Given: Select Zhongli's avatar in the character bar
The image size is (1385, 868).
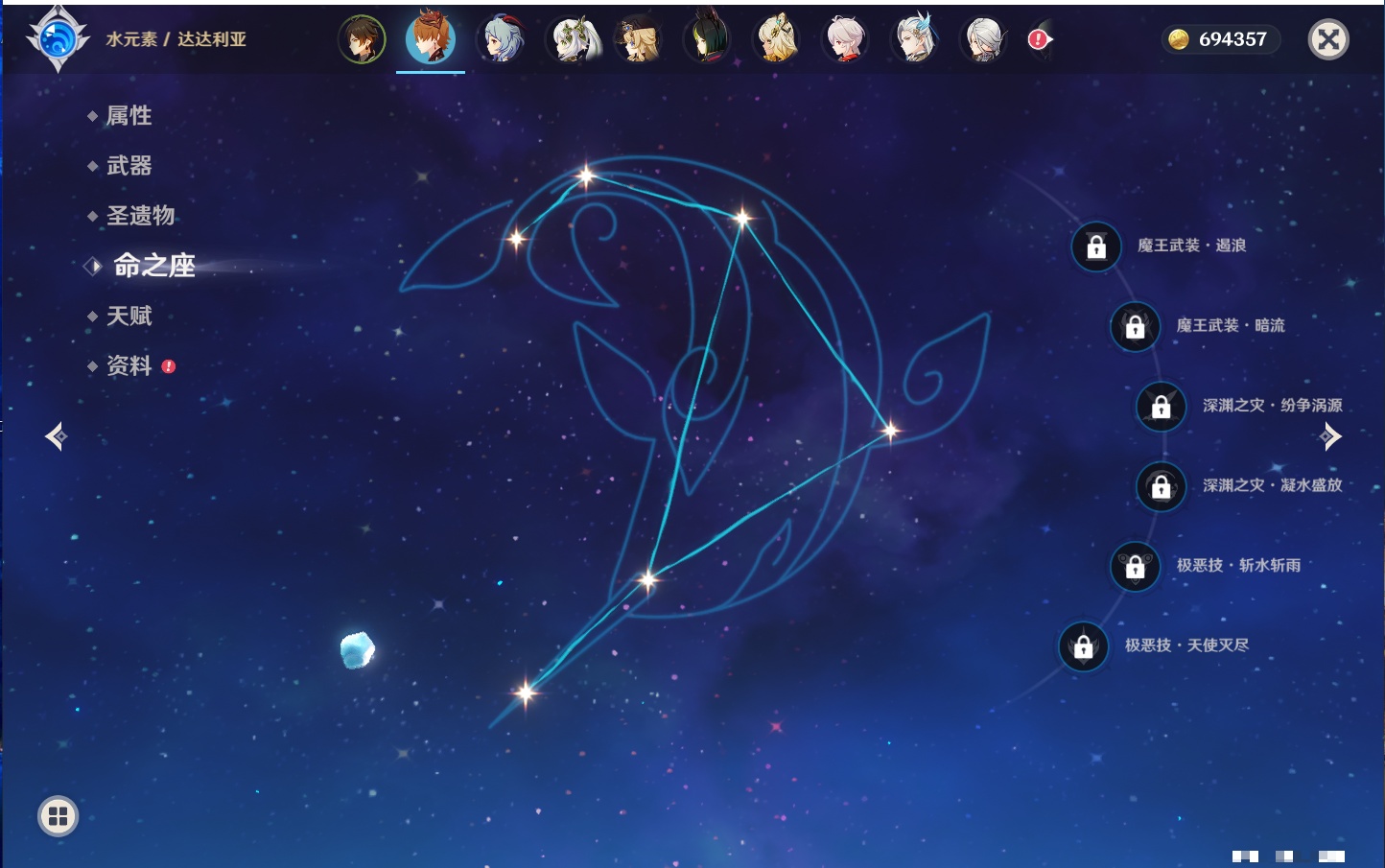Looking at the screenshot, I should click(362, 40).
